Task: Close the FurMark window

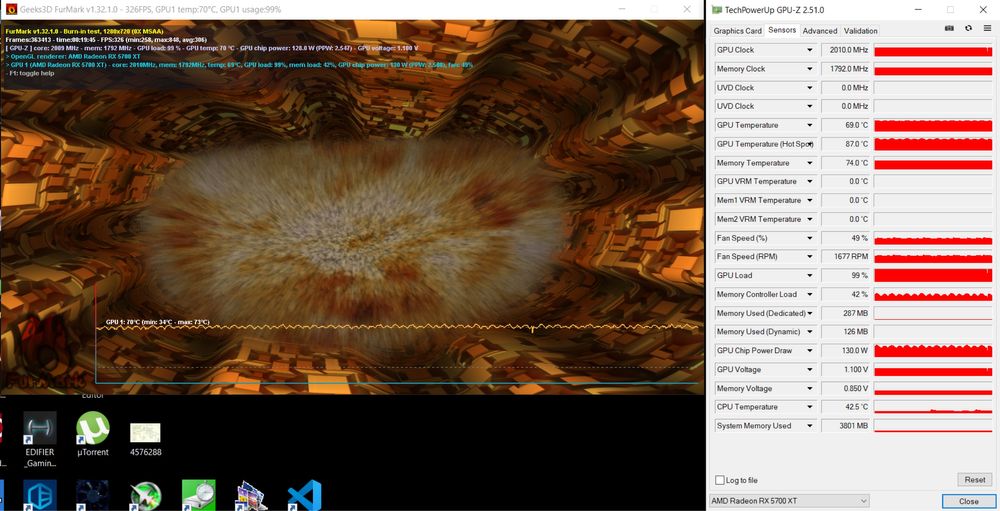Action: click(x=687, y=10)
